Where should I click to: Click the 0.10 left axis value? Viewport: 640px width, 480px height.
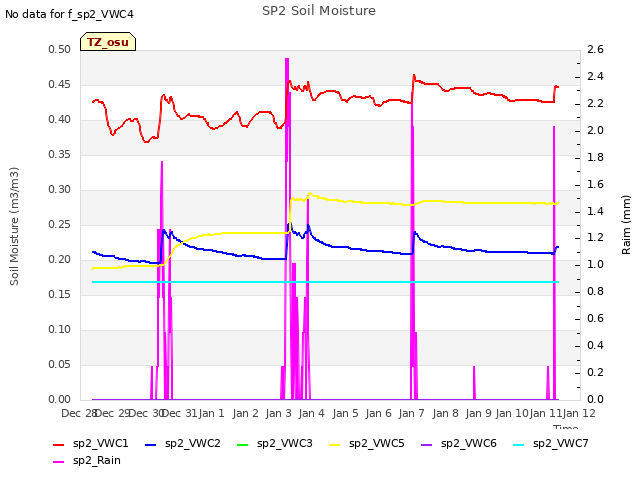[60, 329]
